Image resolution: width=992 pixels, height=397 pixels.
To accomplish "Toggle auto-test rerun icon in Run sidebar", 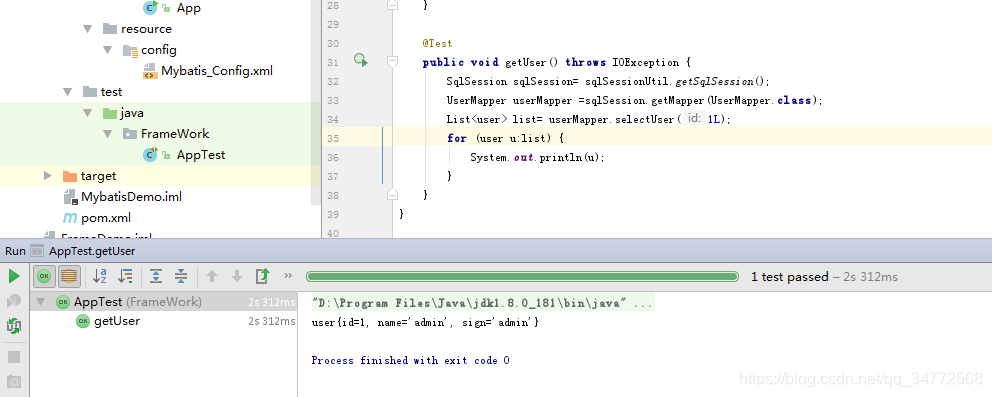I will tap(14, 326).
